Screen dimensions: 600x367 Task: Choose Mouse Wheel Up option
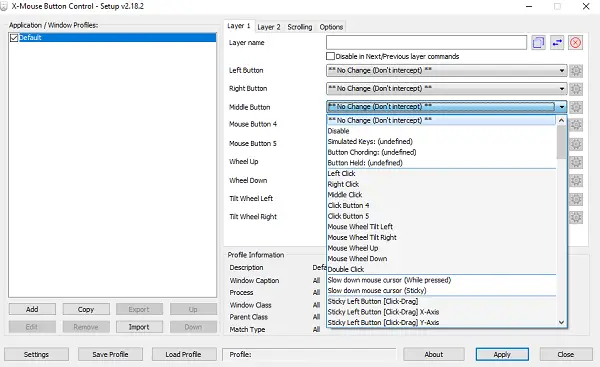(441, 248)
